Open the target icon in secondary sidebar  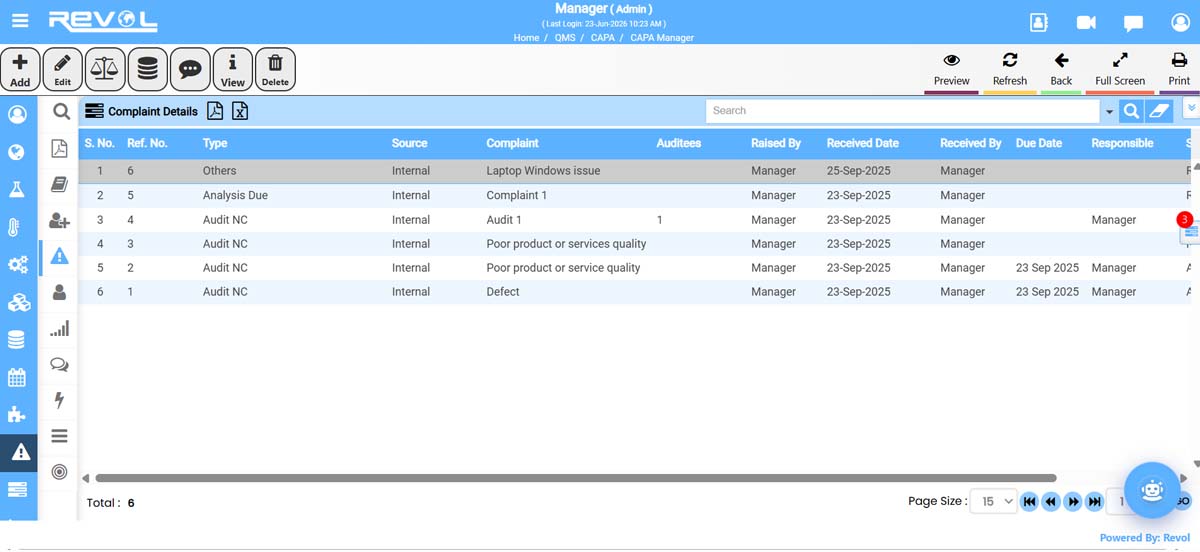[x=59, y=471]
